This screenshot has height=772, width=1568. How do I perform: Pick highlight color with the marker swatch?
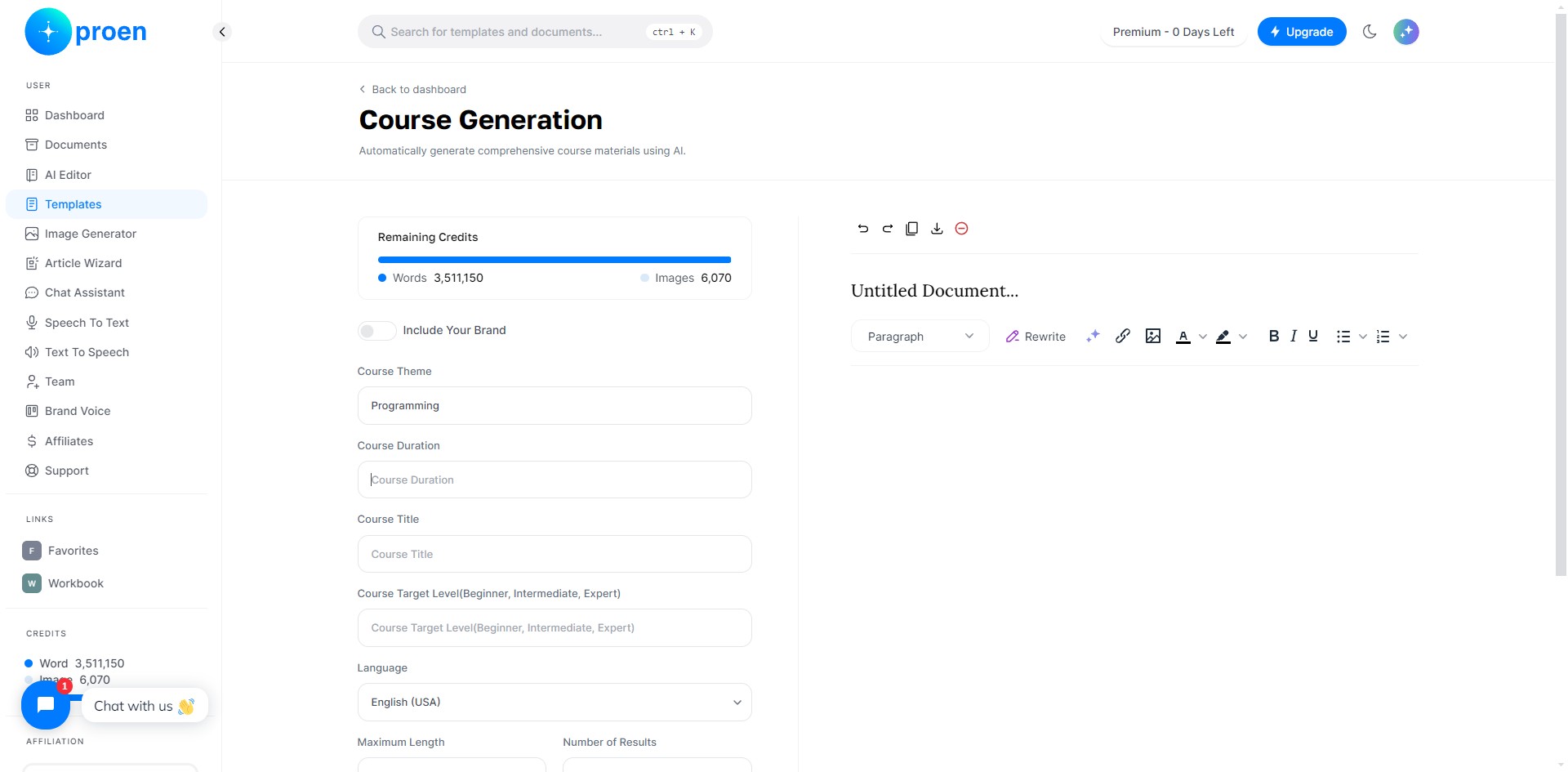click(1223, 337)
